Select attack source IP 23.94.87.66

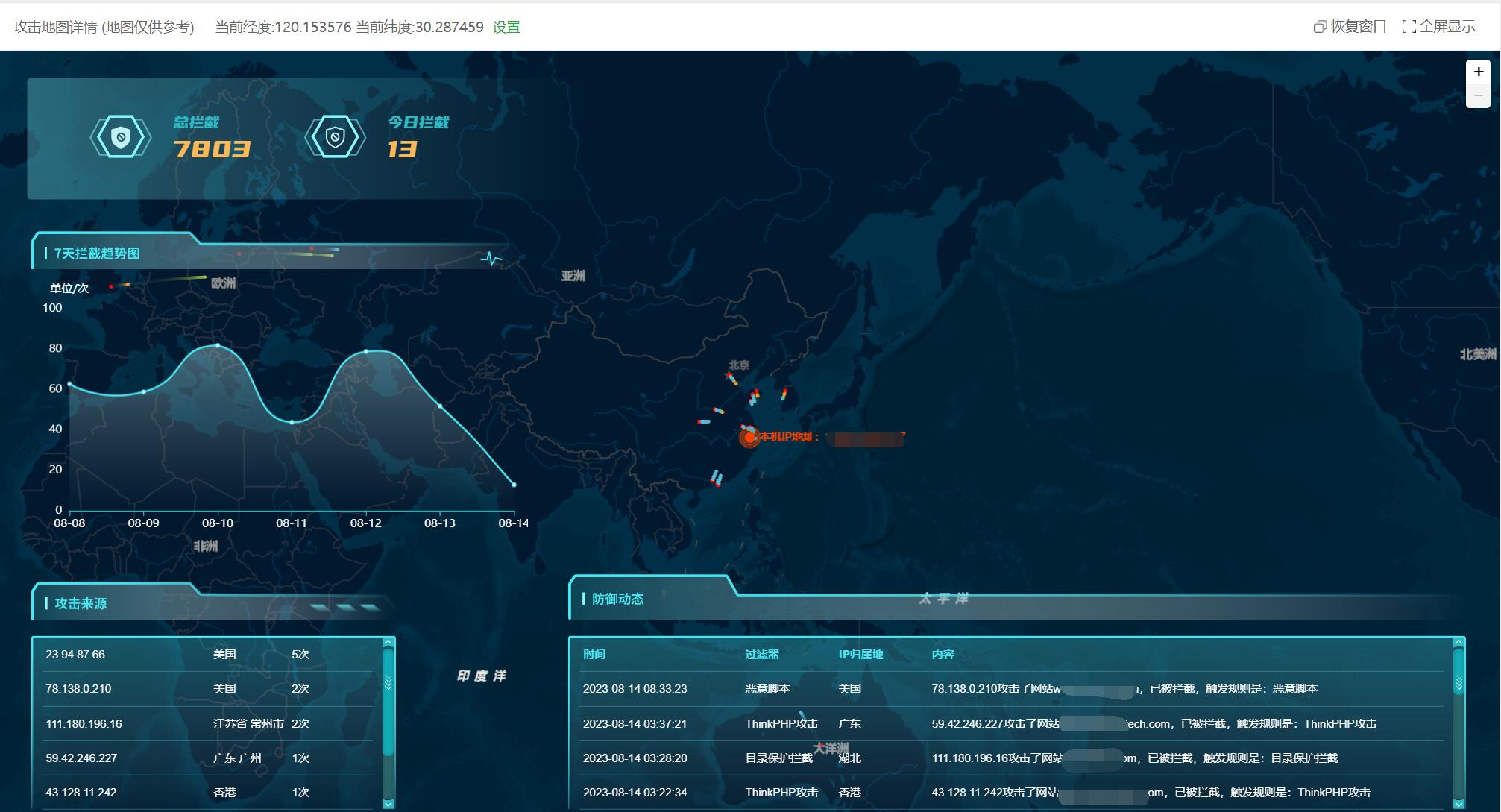(75, 655)
